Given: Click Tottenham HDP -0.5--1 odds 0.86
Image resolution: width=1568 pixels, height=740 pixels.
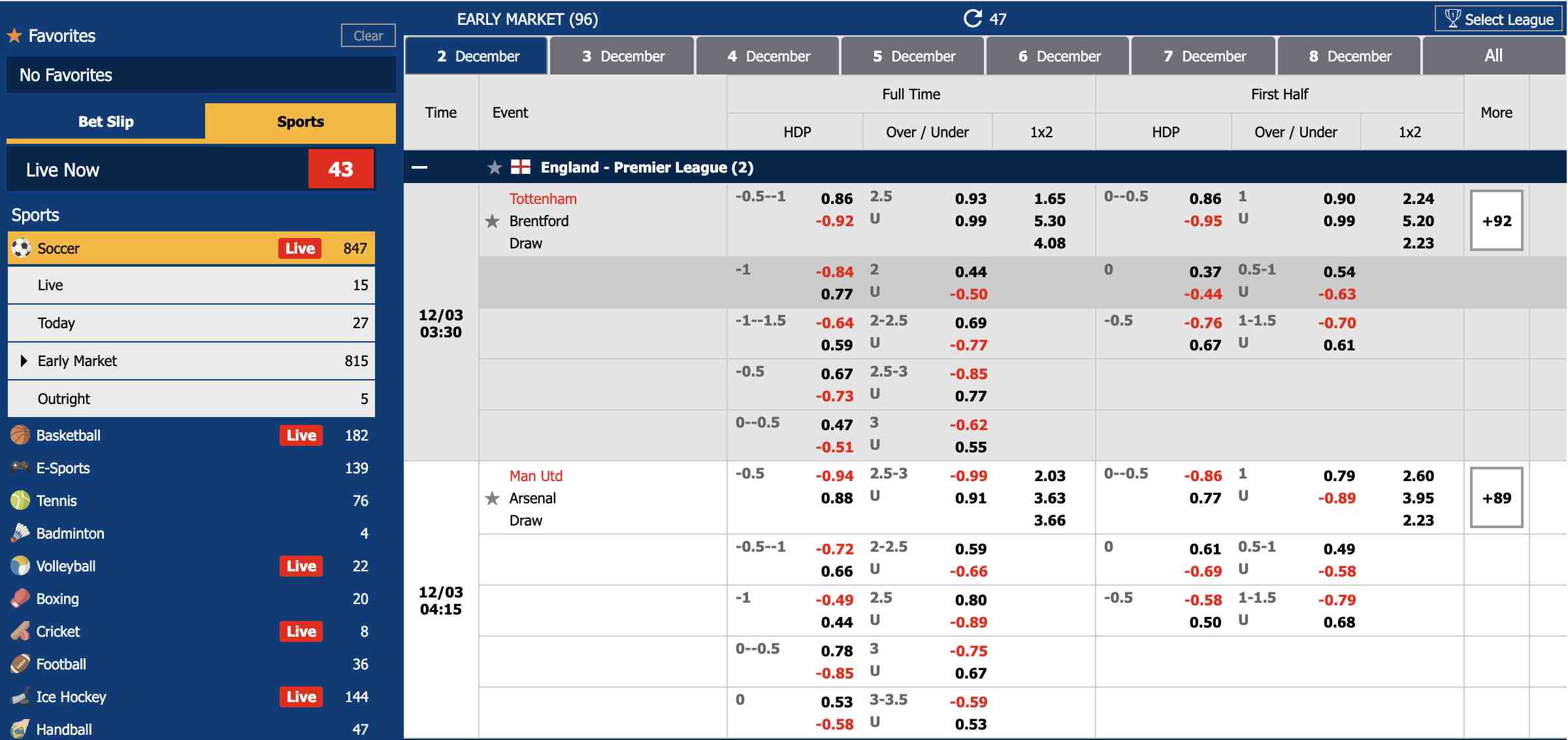Looking at the screenshot, I should 837,199.
